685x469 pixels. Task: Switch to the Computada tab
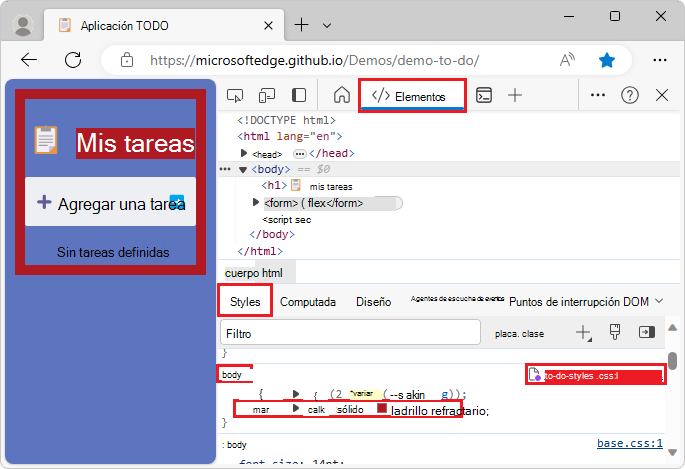click(x=308, y=302)
